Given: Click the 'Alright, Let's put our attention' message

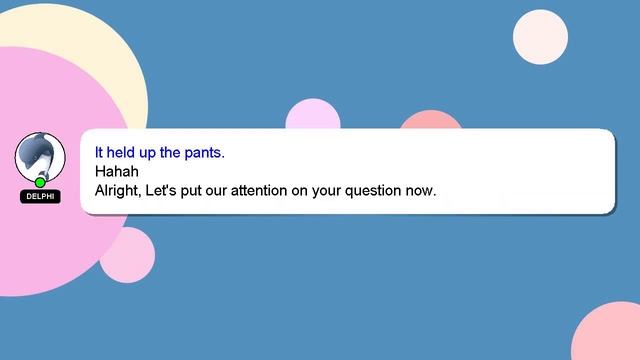Looking at the screenshot, I should point(265,191).
